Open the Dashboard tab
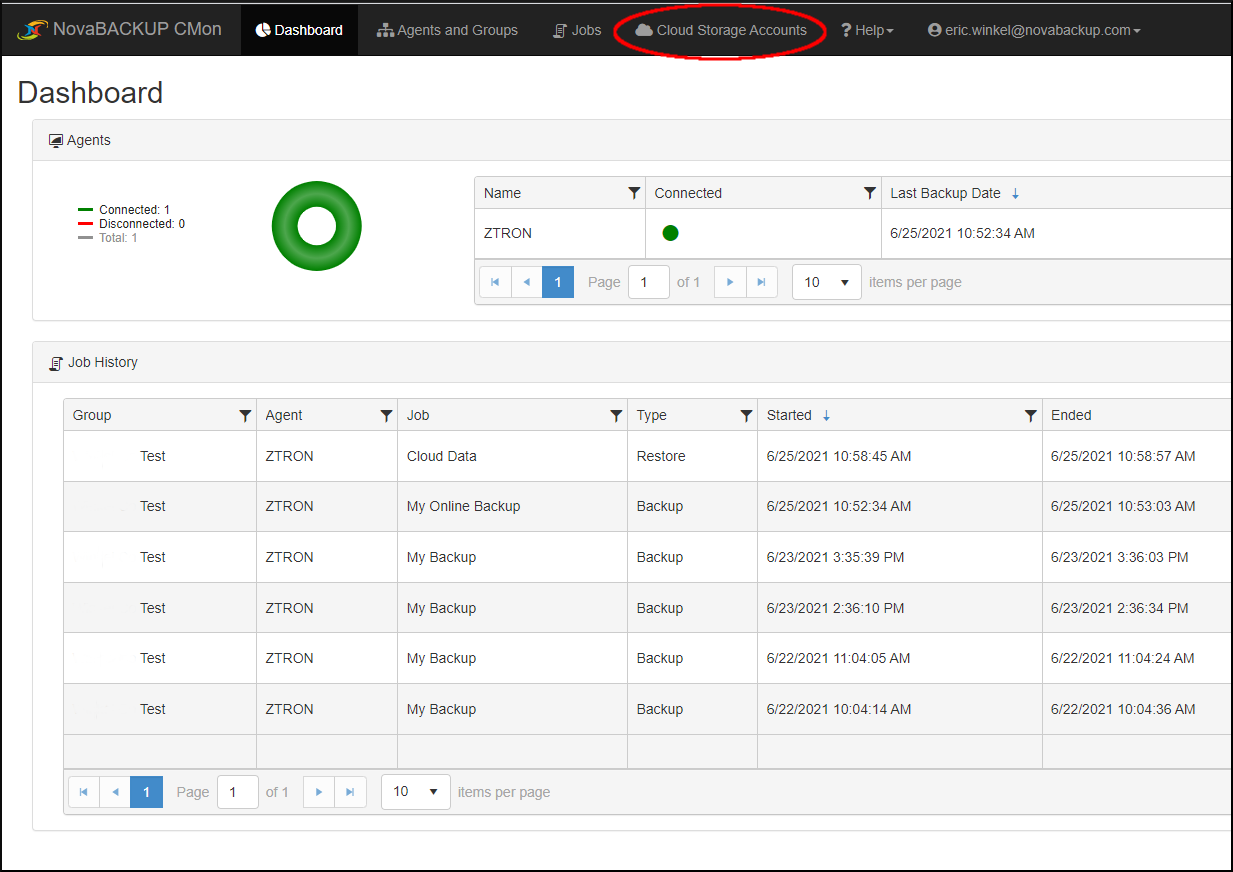1233x872 pixels. pos(299,30)
